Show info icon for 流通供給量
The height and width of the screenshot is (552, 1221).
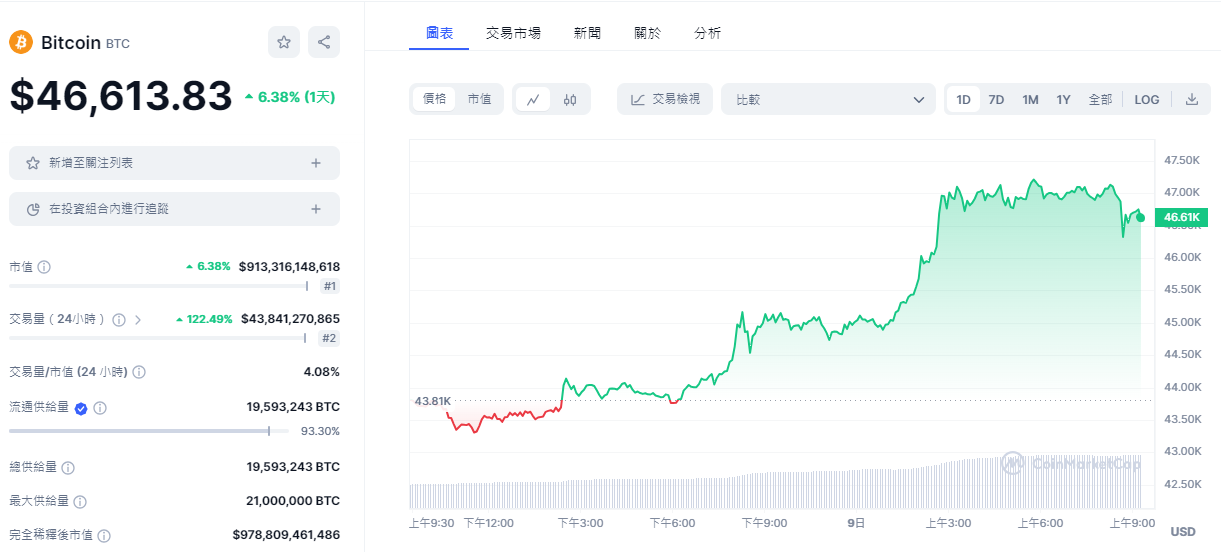click(x=100, y=408)
